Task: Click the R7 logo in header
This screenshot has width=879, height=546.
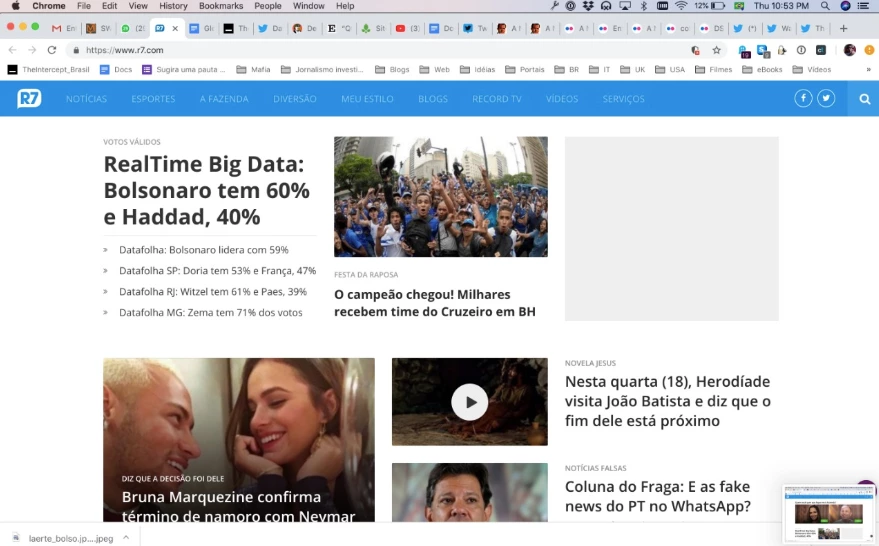Action: [29, 98]
